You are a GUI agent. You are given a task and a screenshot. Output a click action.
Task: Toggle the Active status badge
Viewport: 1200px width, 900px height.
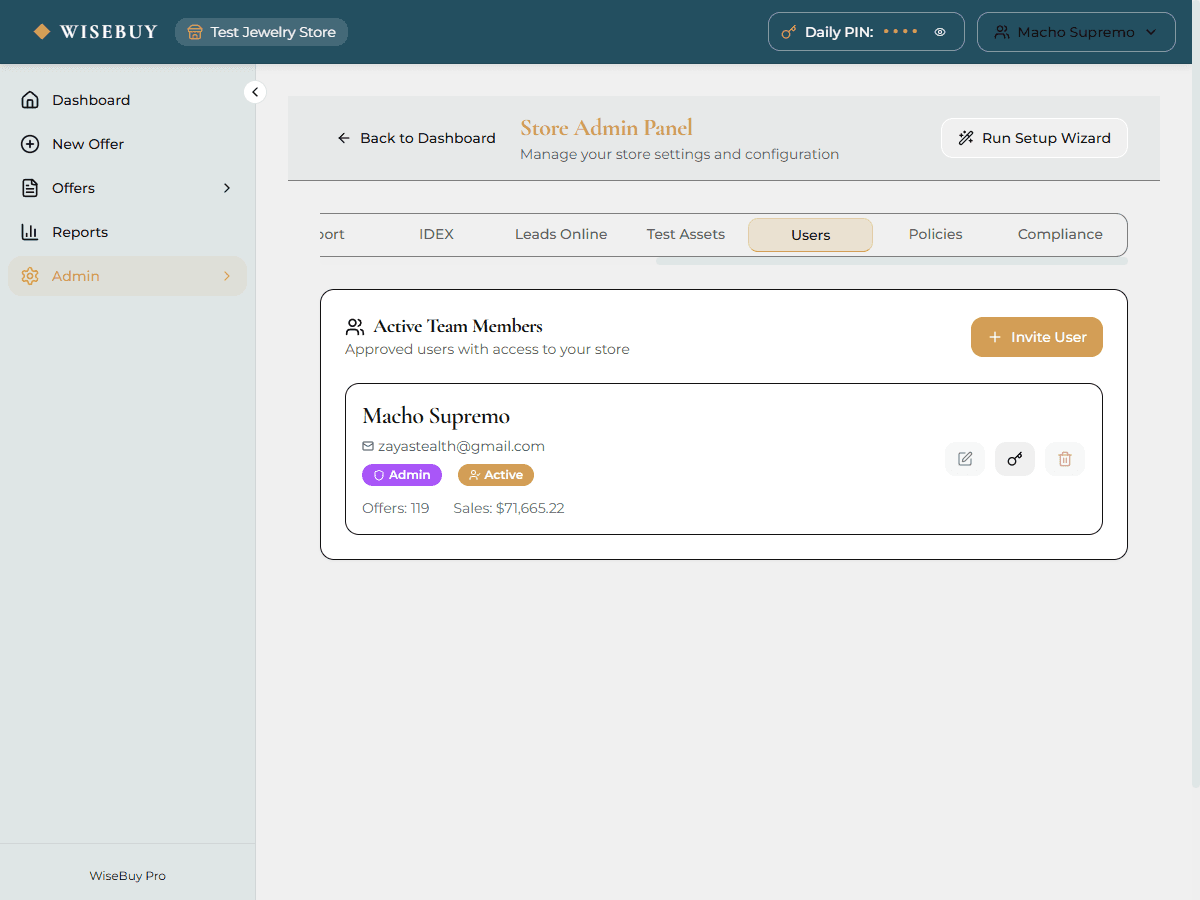click(495, 474)
